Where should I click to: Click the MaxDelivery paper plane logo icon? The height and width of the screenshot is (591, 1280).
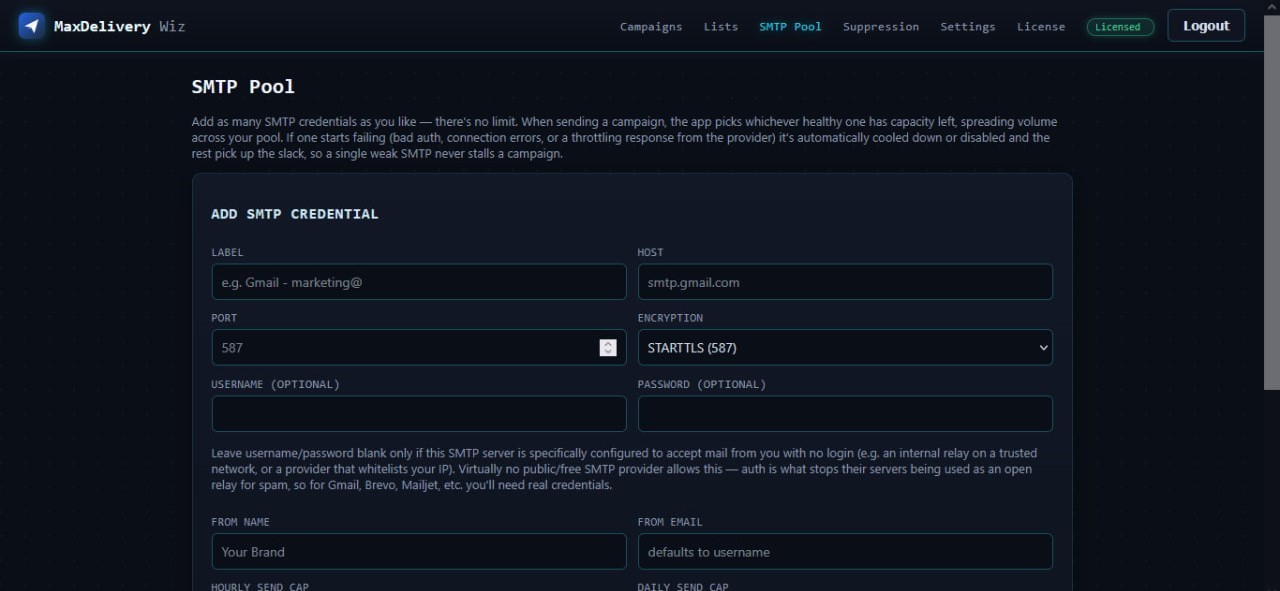[32, 26]
